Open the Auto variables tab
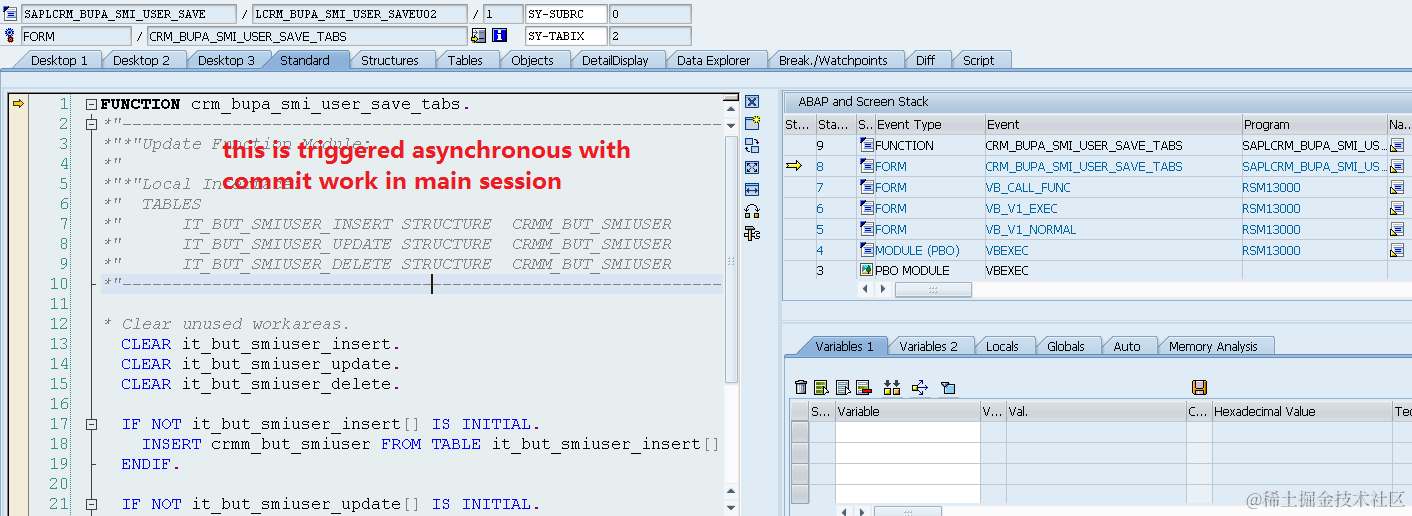The width and height of the screenshot is (1412, 516). tap(1127, 346)
